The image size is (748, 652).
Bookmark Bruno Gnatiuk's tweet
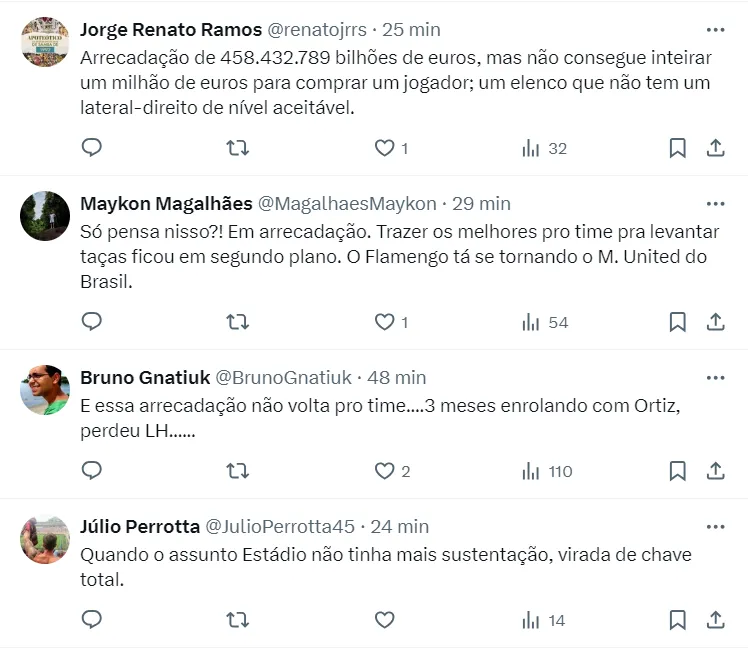click(677, 471)
